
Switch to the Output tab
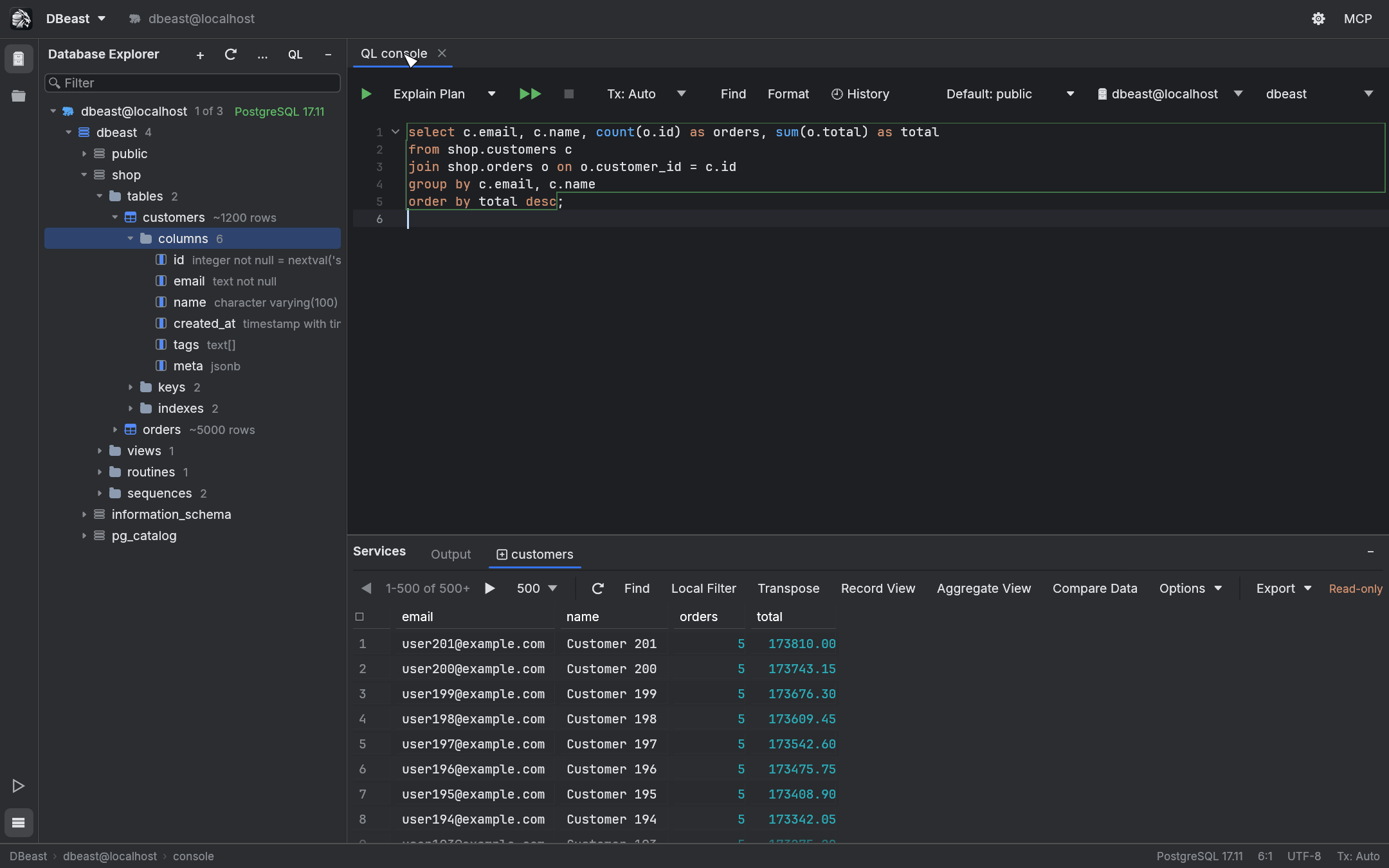click(x=451, y=554)
